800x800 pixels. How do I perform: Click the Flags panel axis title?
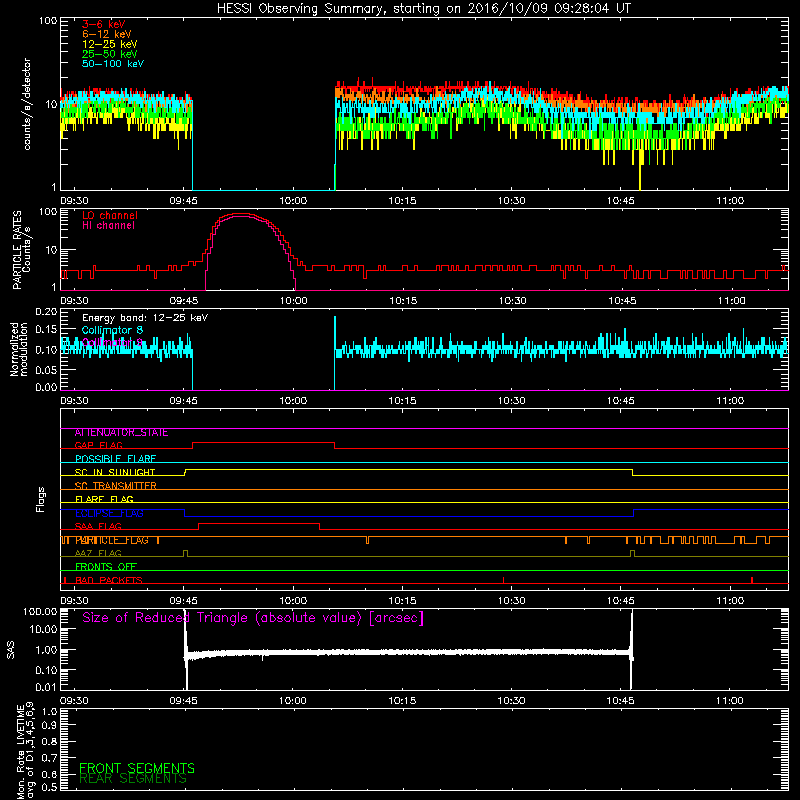(41, 499)
